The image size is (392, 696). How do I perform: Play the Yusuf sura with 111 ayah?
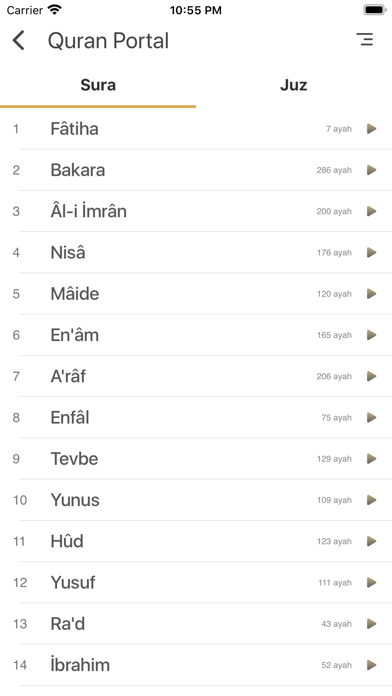point(372,583)
